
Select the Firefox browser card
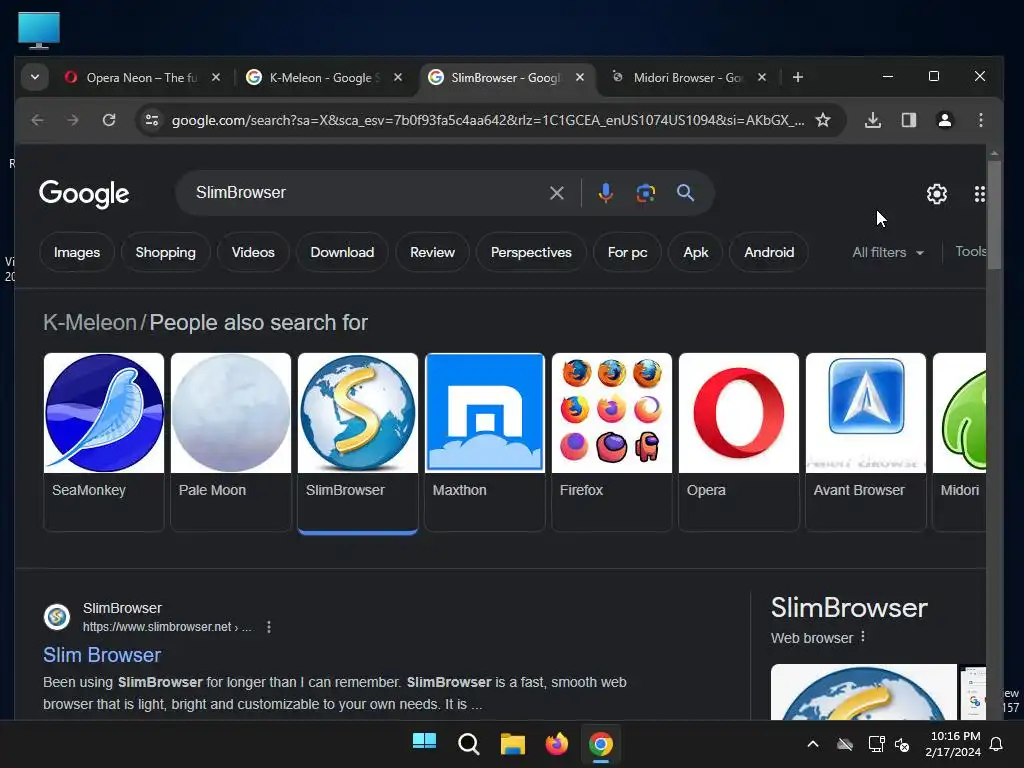point(612,442)
